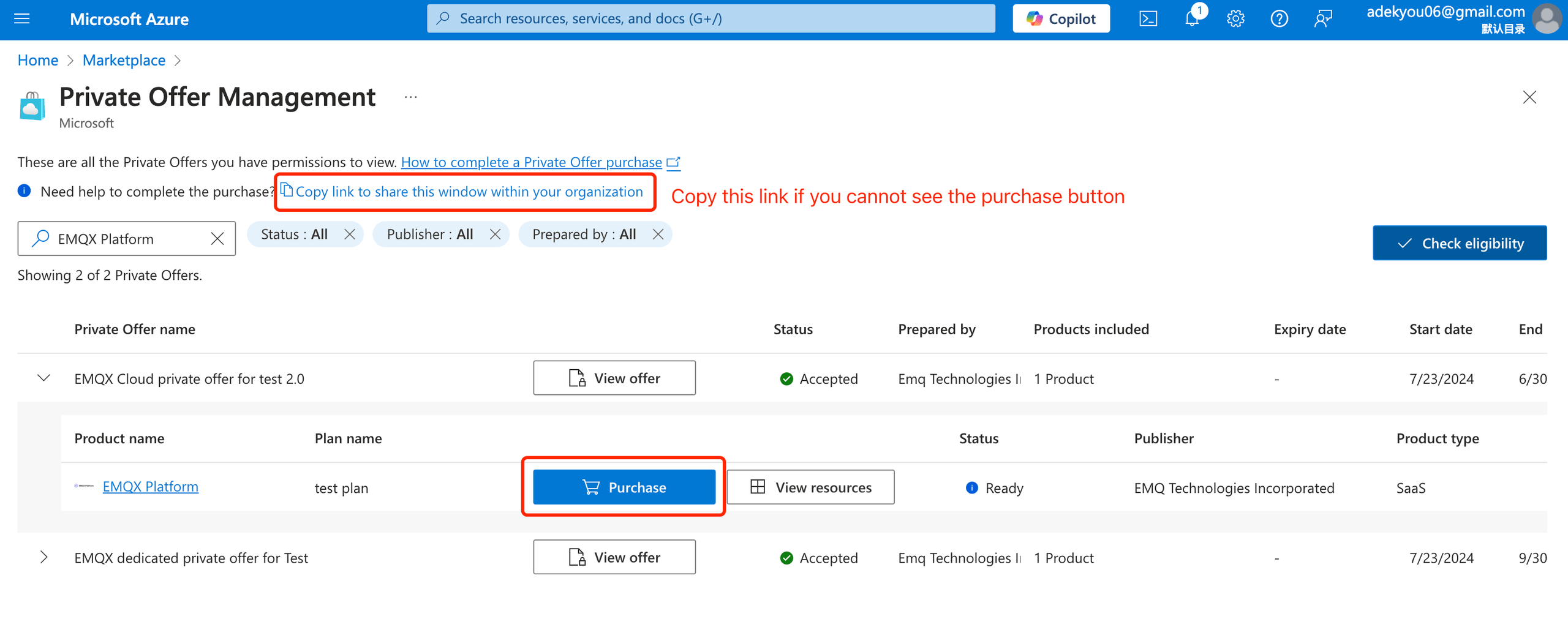View notifications via the bell icon

(1192, 18)
